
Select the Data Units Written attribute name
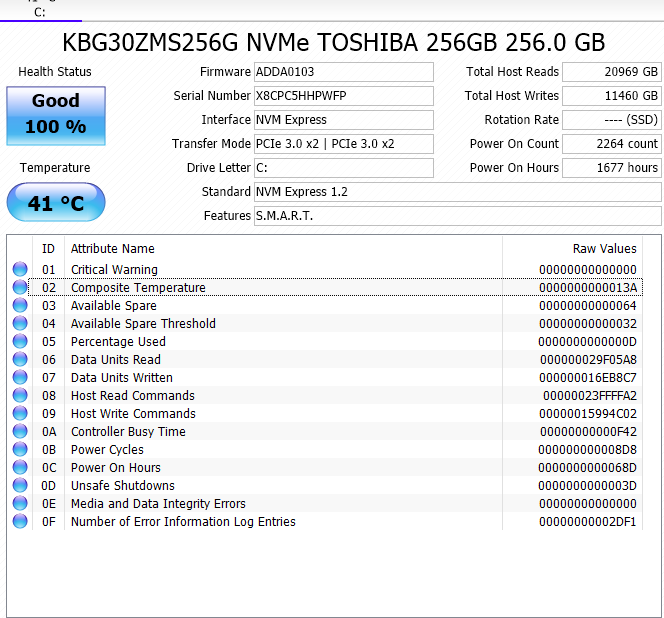click(x=122, y=378)
